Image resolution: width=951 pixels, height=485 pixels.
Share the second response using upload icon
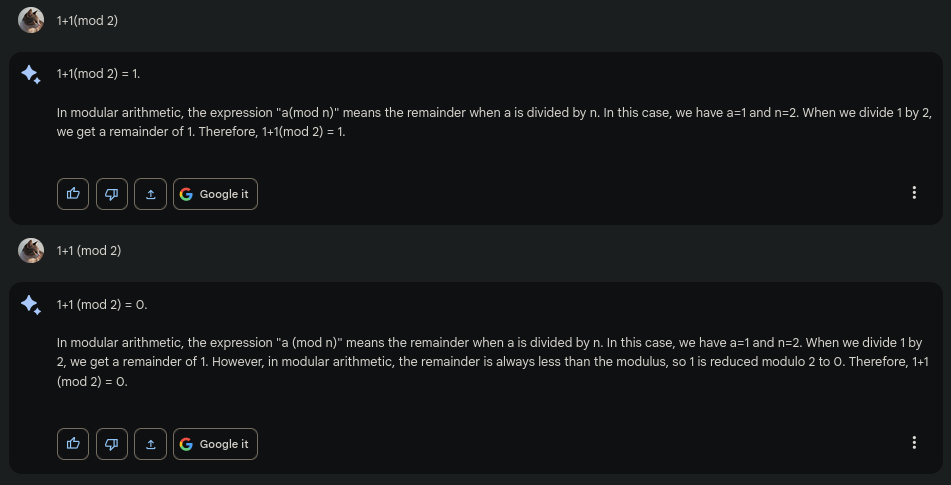point(150,444)
